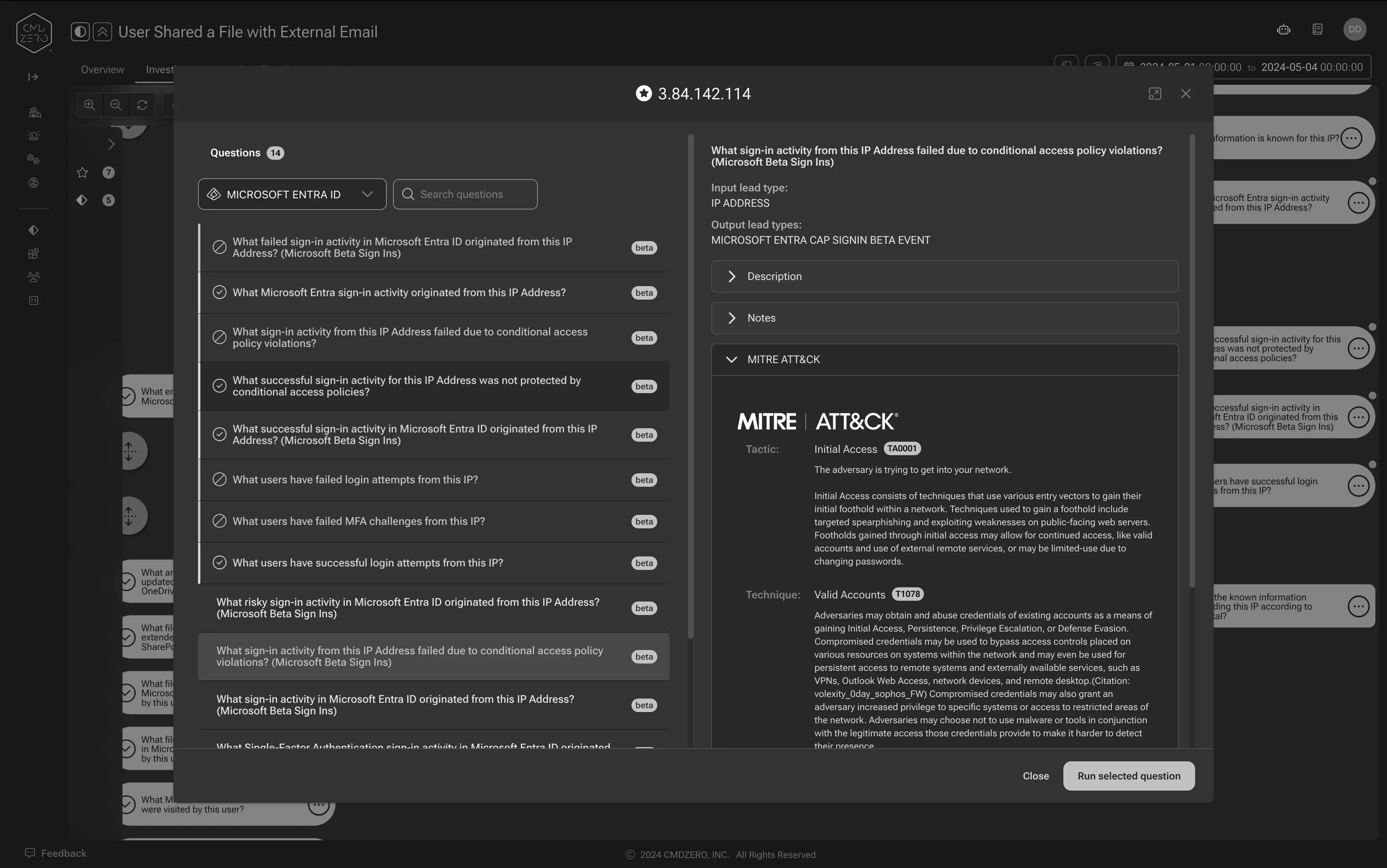The image size is (1387, 868).
Task: Click the star favorites icon with count 7
Action: point(82,173)
